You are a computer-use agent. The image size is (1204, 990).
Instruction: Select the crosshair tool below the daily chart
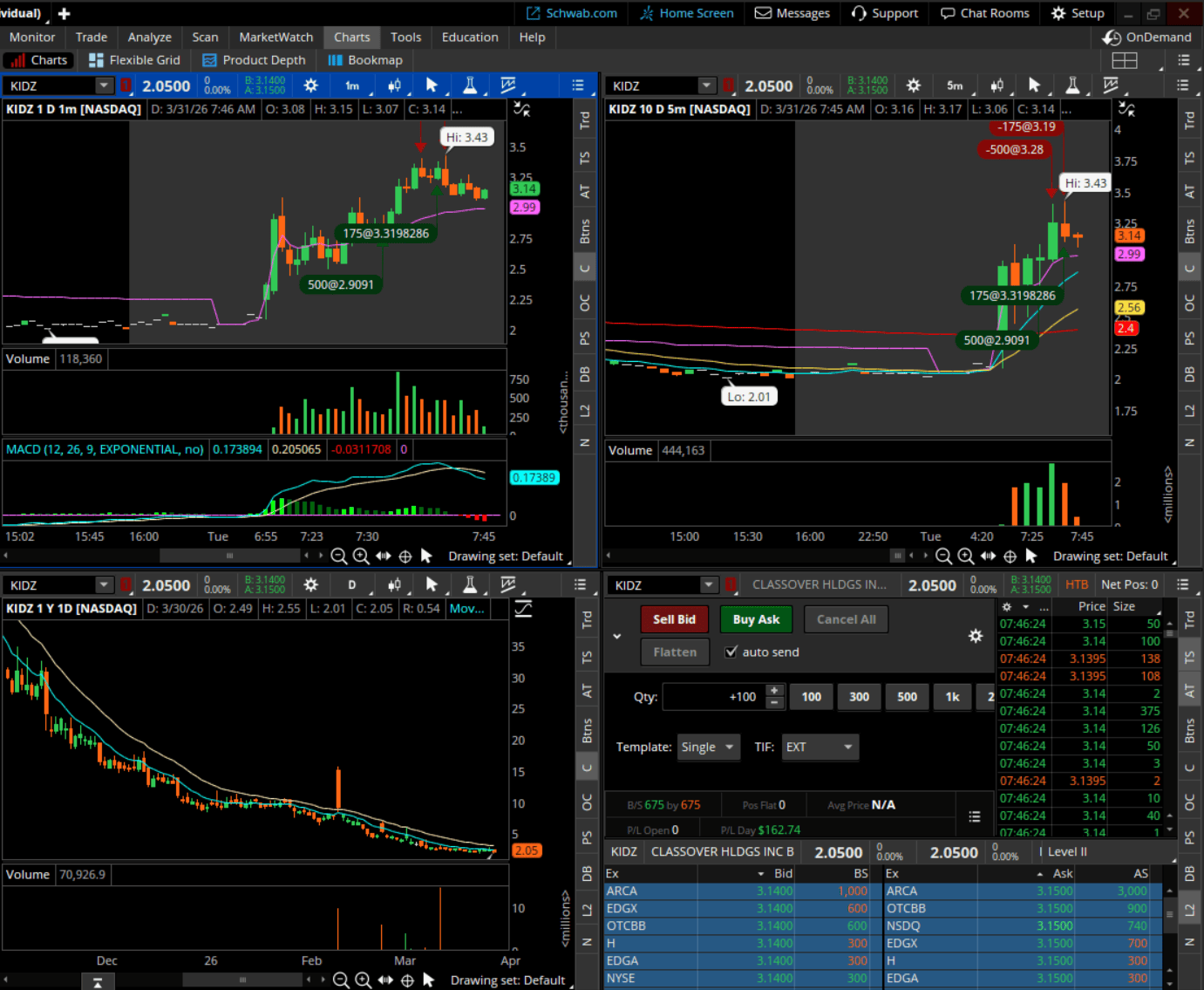click(x=407, y=980)
